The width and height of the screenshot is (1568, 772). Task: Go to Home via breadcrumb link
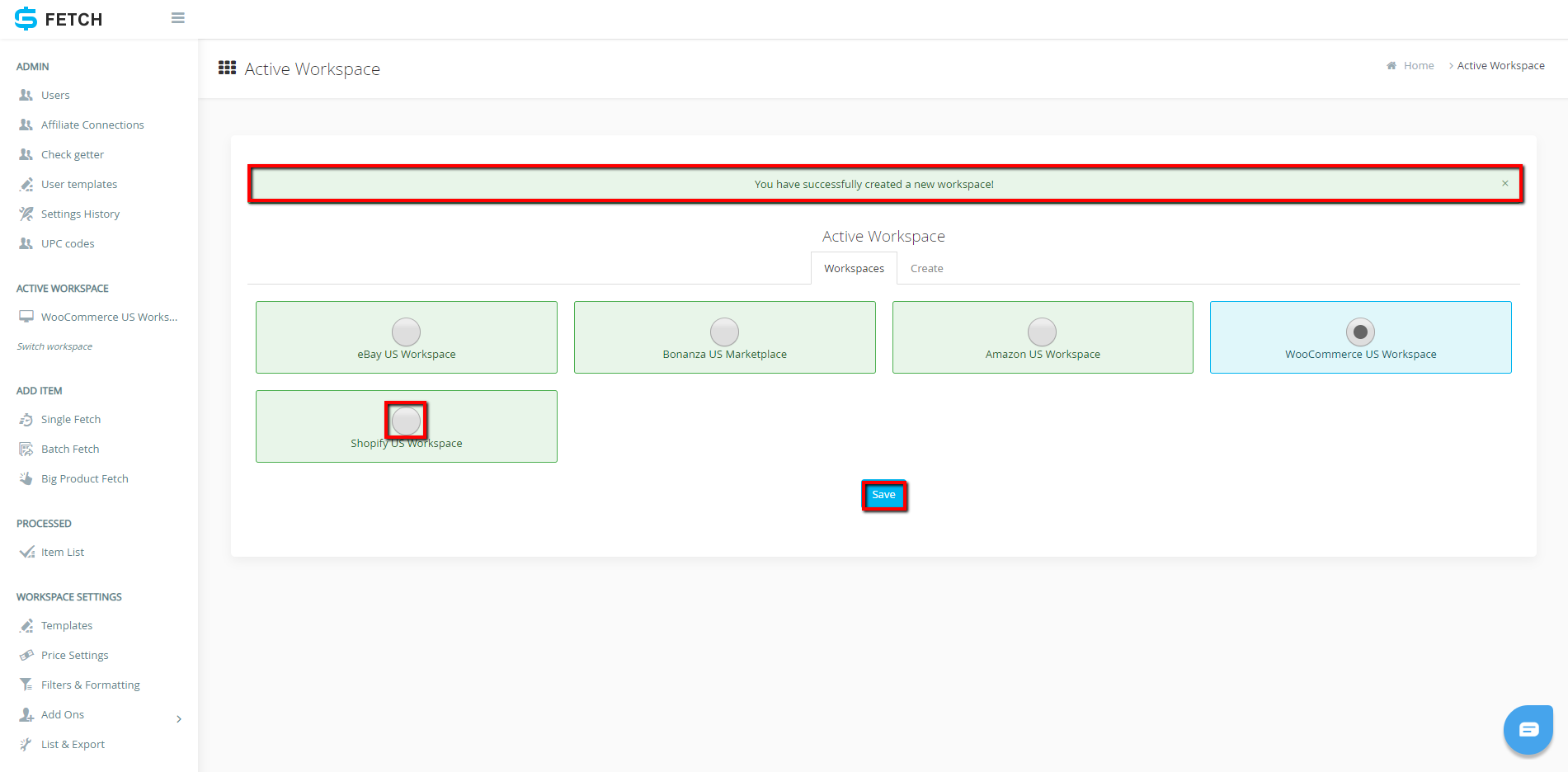point(1419,66)
